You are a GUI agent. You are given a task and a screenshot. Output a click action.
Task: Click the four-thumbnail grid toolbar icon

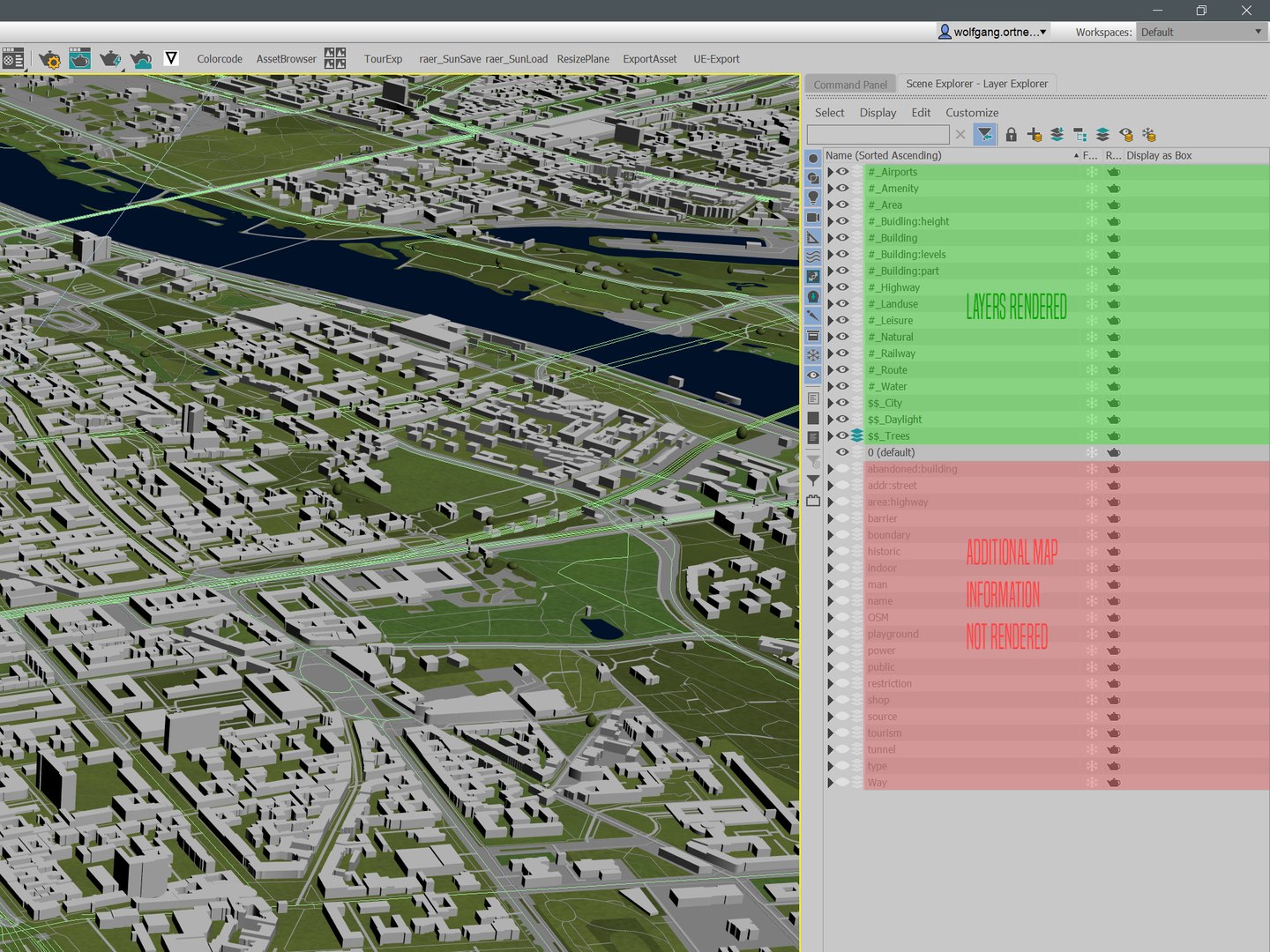coord(335,59)
